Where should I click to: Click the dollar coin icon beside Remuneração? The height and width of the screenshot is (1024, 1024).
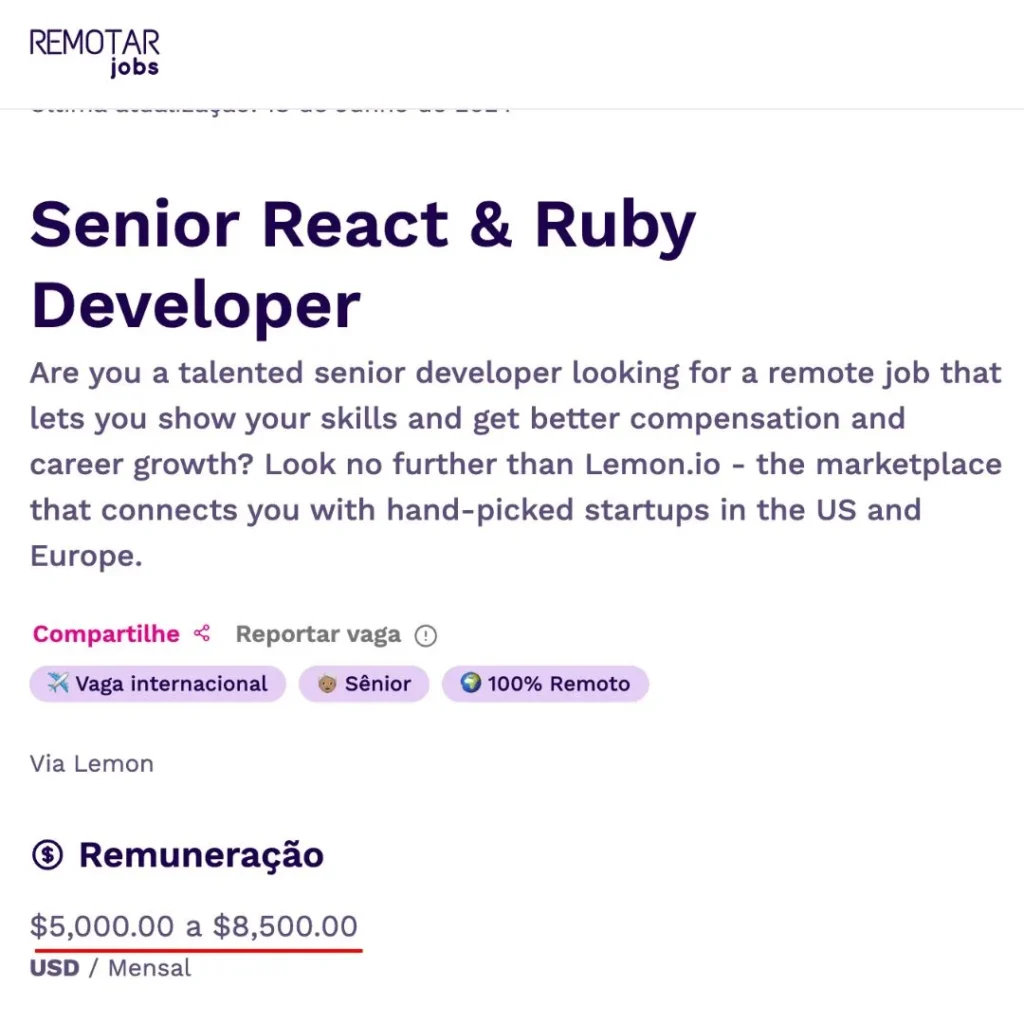[47, 854]
